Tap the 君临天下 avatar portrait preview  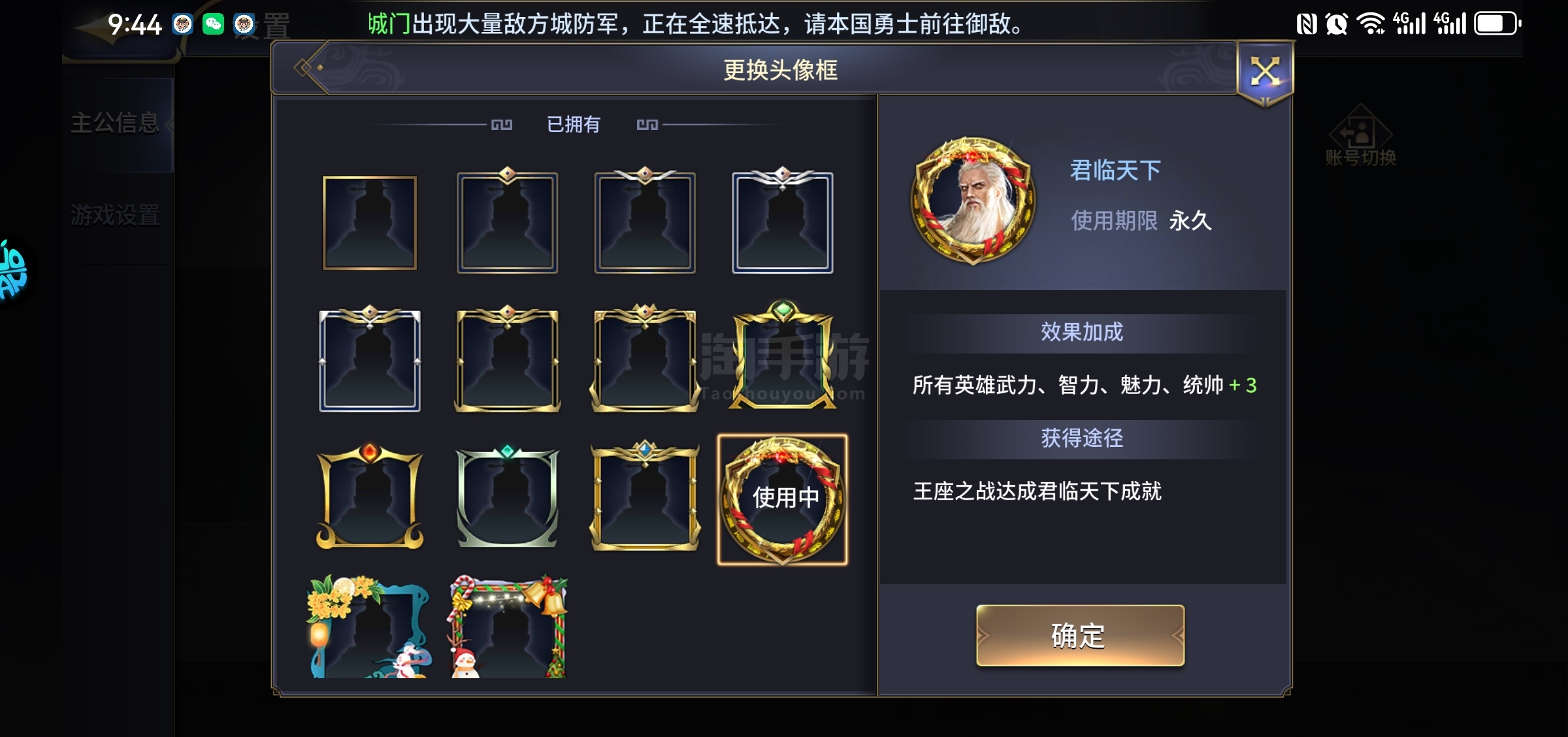(973, 201)
